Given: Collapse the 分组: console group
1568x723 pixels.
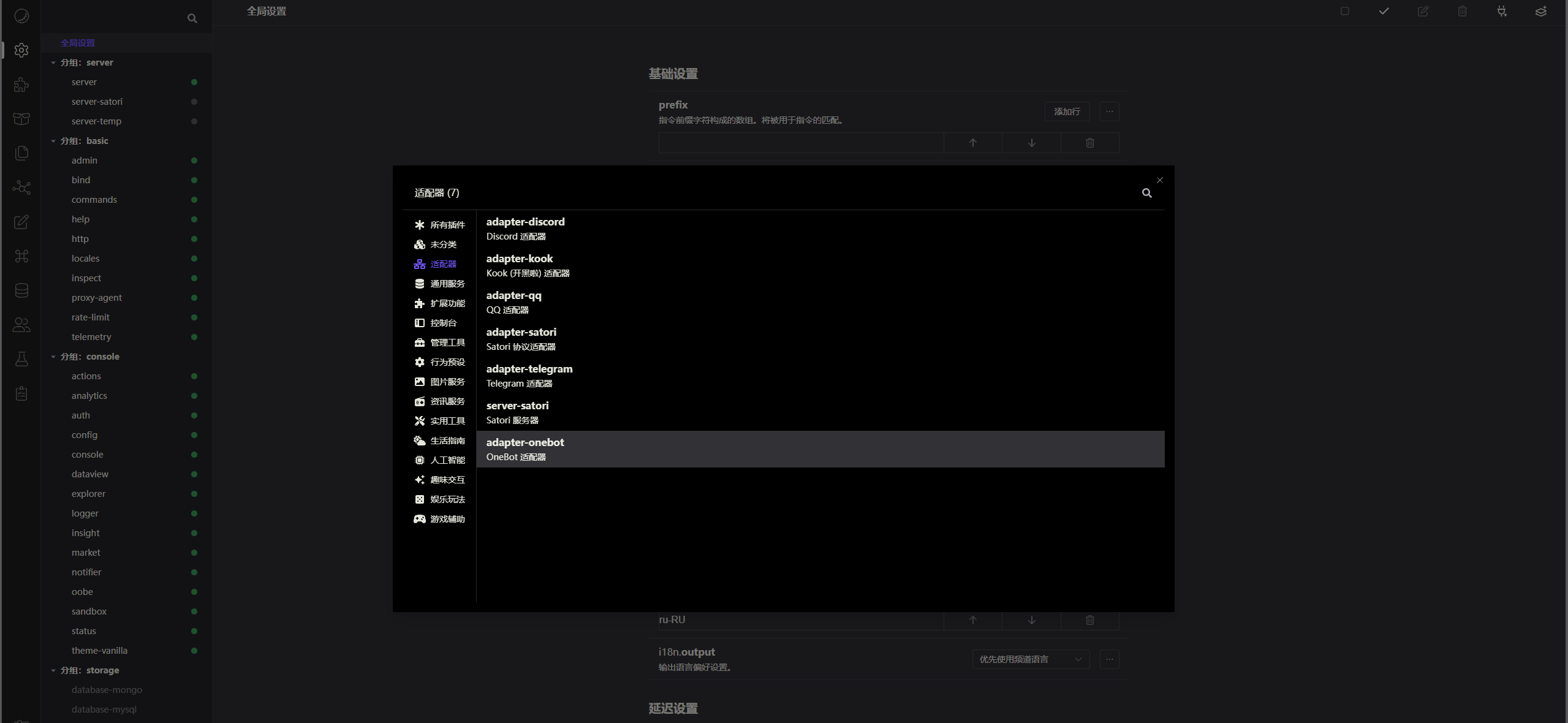Looking at the screenshot, I should coord(53,357).
